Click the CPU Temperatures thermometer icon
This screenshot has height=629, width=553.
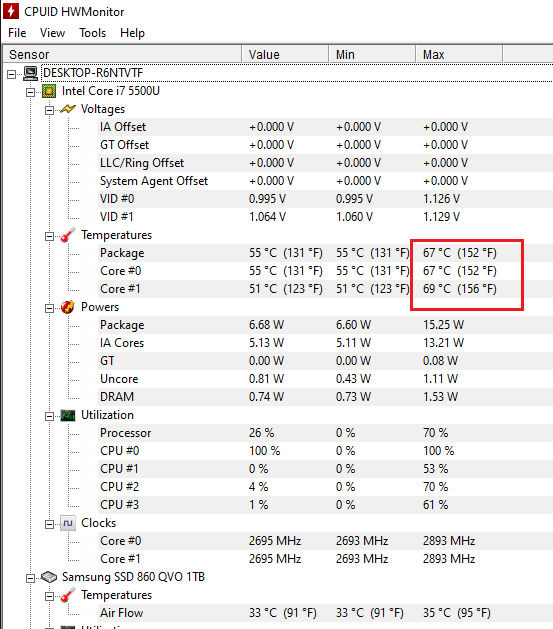68,235
